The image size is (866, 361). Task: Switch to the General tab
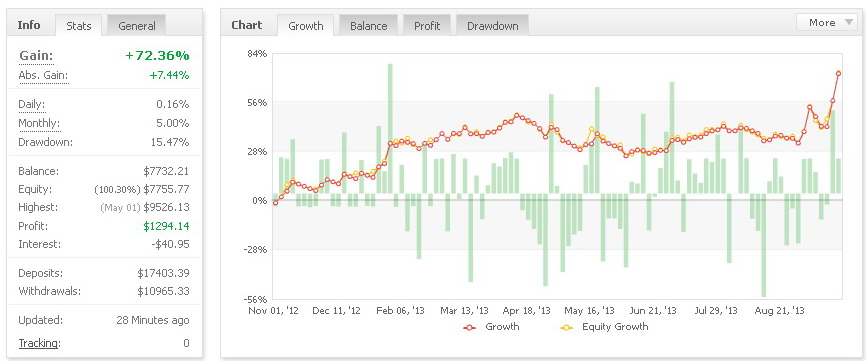coord(136,25)
